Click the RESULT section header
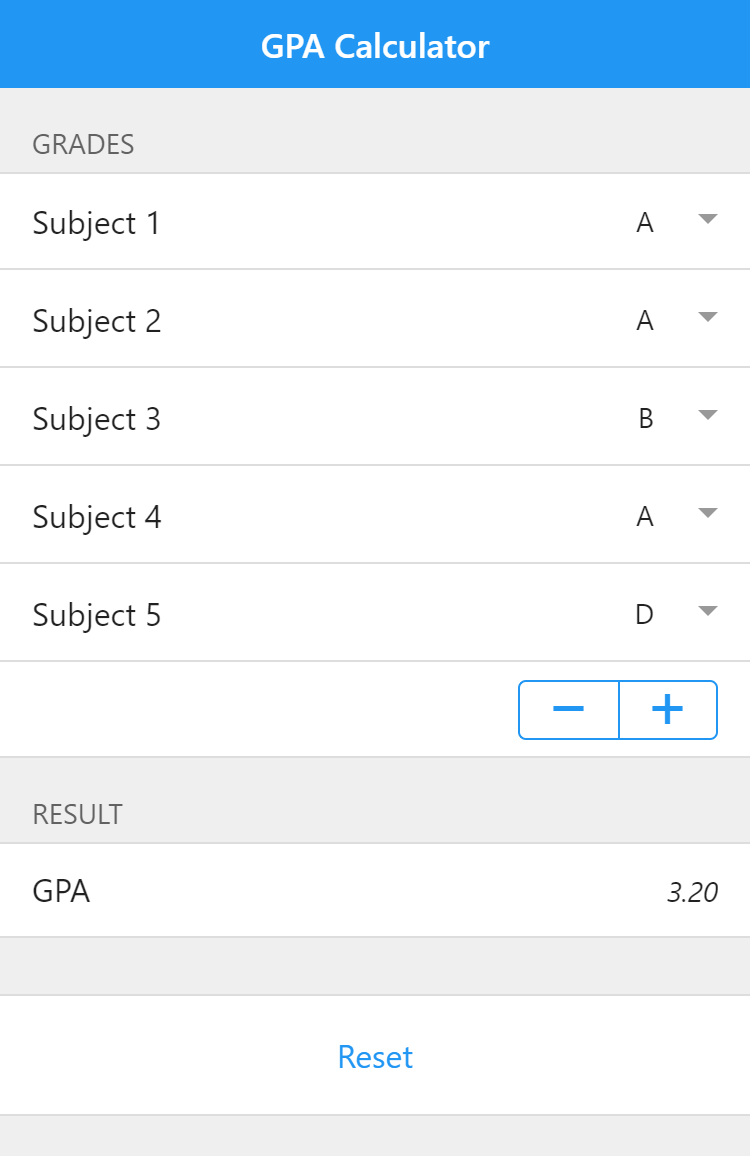Viewport: 750px width, 1156px height. pos(77,815)
